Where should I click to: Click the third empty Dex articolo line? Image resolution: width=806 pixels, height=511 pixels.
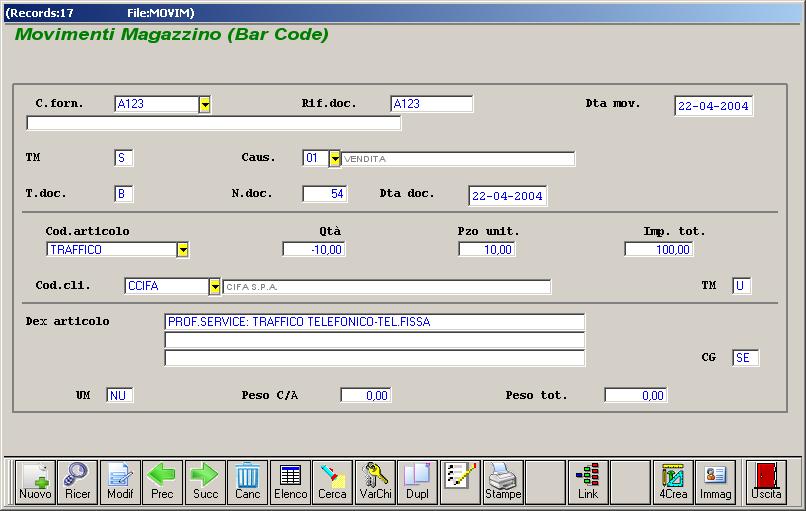pyautogui.click(x=374, y=358)
